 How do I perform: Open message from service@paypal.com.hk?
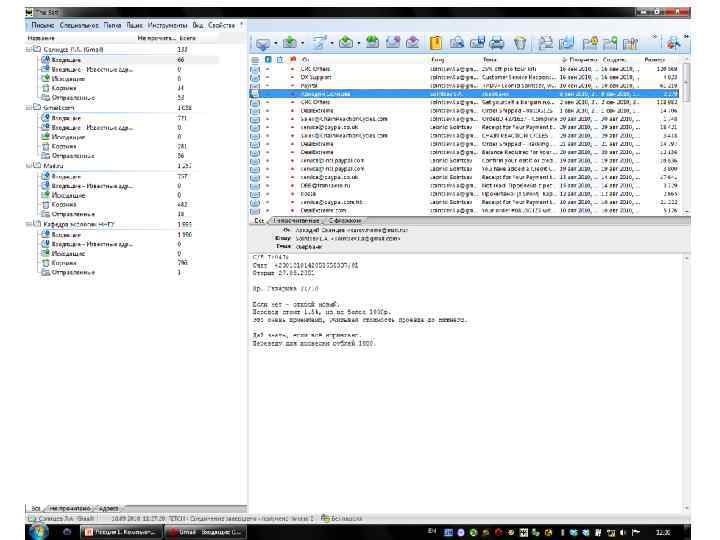click(x=464, y=202)
